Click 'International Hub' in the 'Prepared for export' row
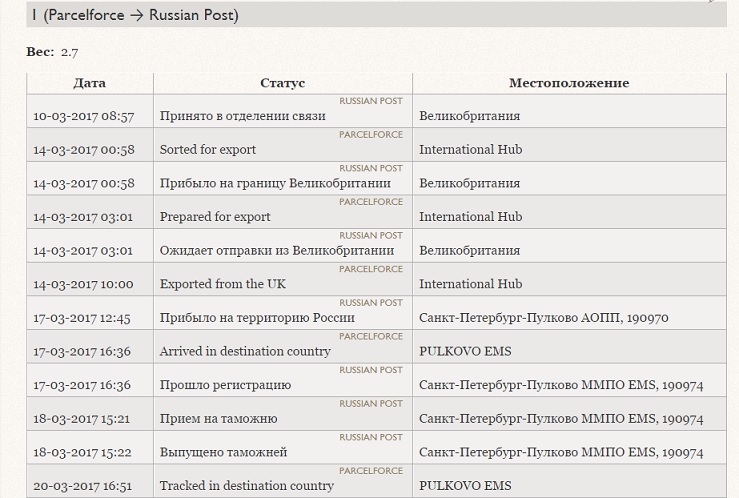Image resolution: width=739 pixels, height=498 pixels. 470,217
